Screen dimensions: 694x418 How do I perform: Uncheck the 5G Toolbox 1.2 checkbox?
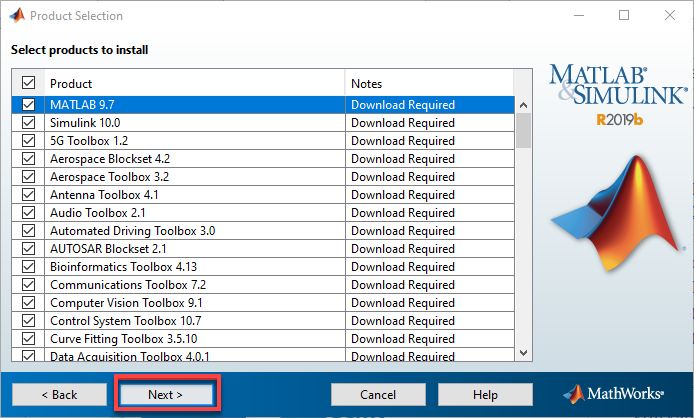click(x=28, y=140)
